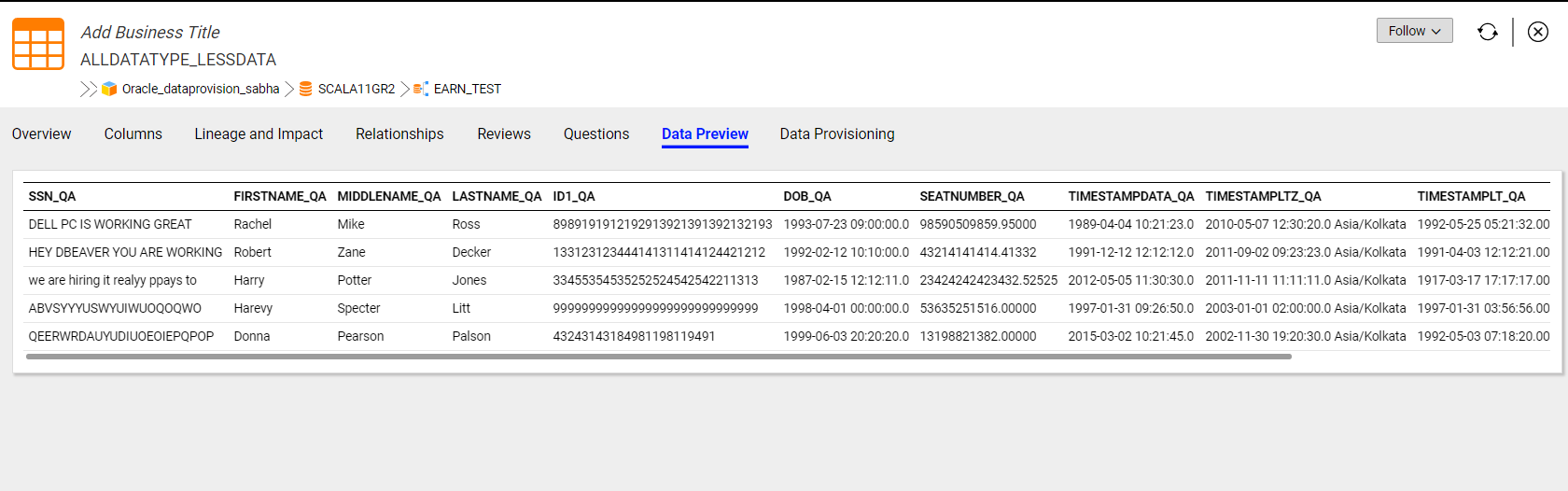Click Add Business Title field
Viewport: 1568px width, 491px height.
point(150,33)
